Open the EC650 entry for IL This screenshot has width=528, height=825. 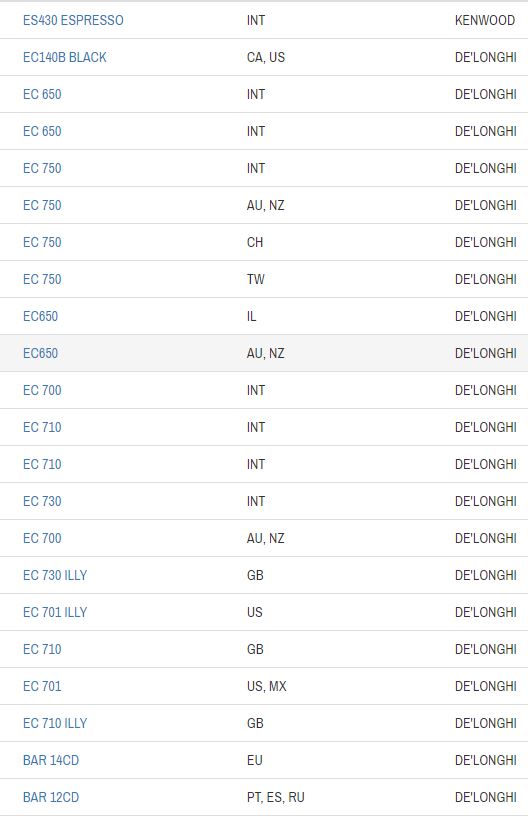40,316
